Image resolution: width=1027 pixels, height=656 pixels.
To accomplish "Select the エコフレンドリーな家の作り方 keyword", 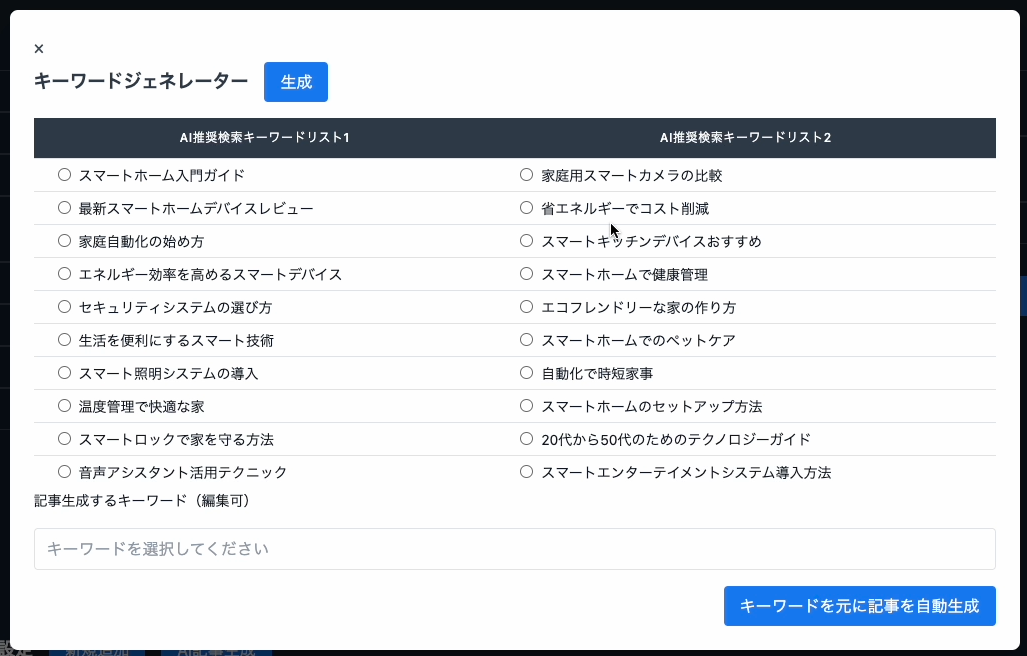I will coord(526,306).
